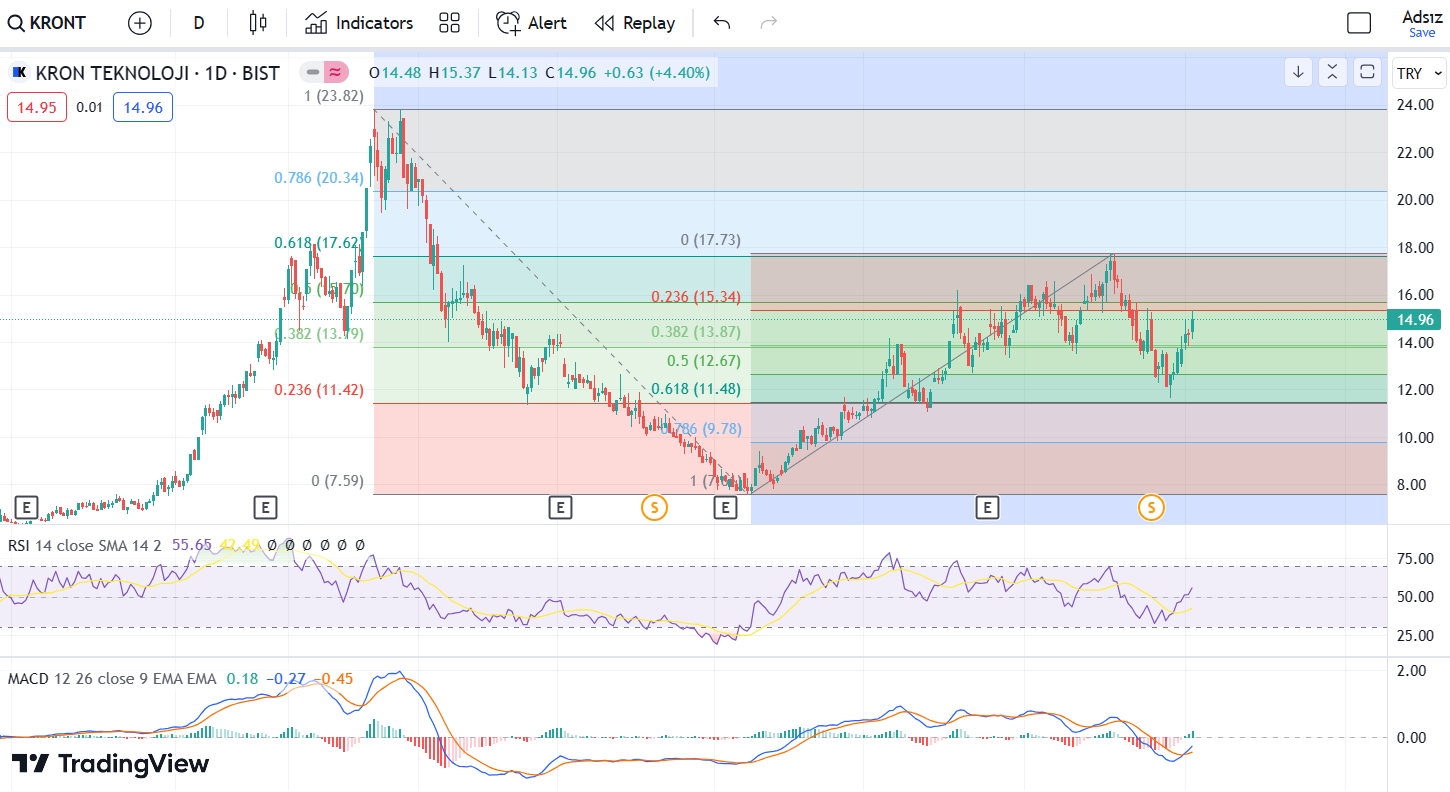Click the E earnings marker right of first S marker

click(725, 507)
